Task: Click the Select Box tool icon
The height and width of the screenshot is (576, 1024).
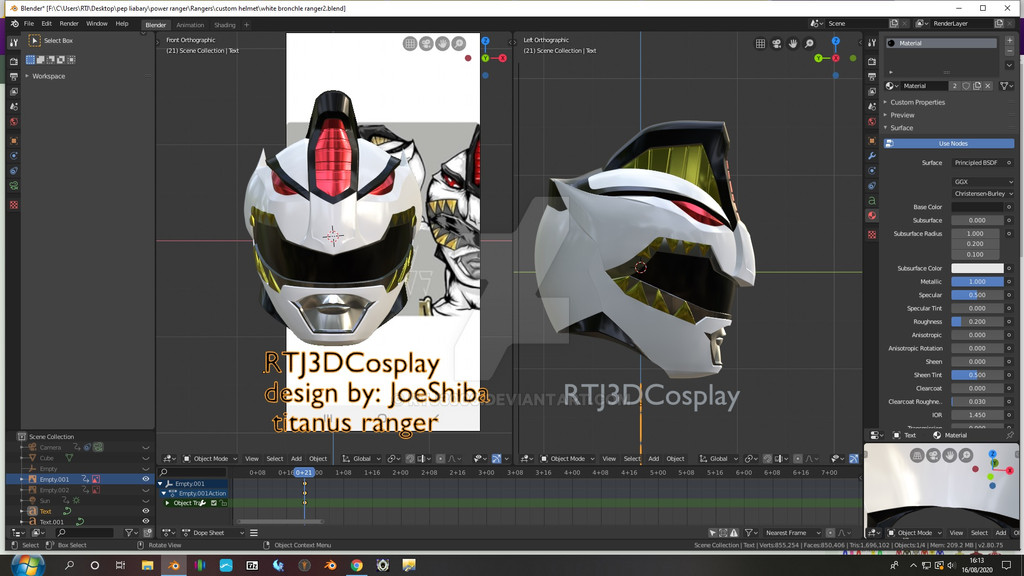Action: point(35,40)
